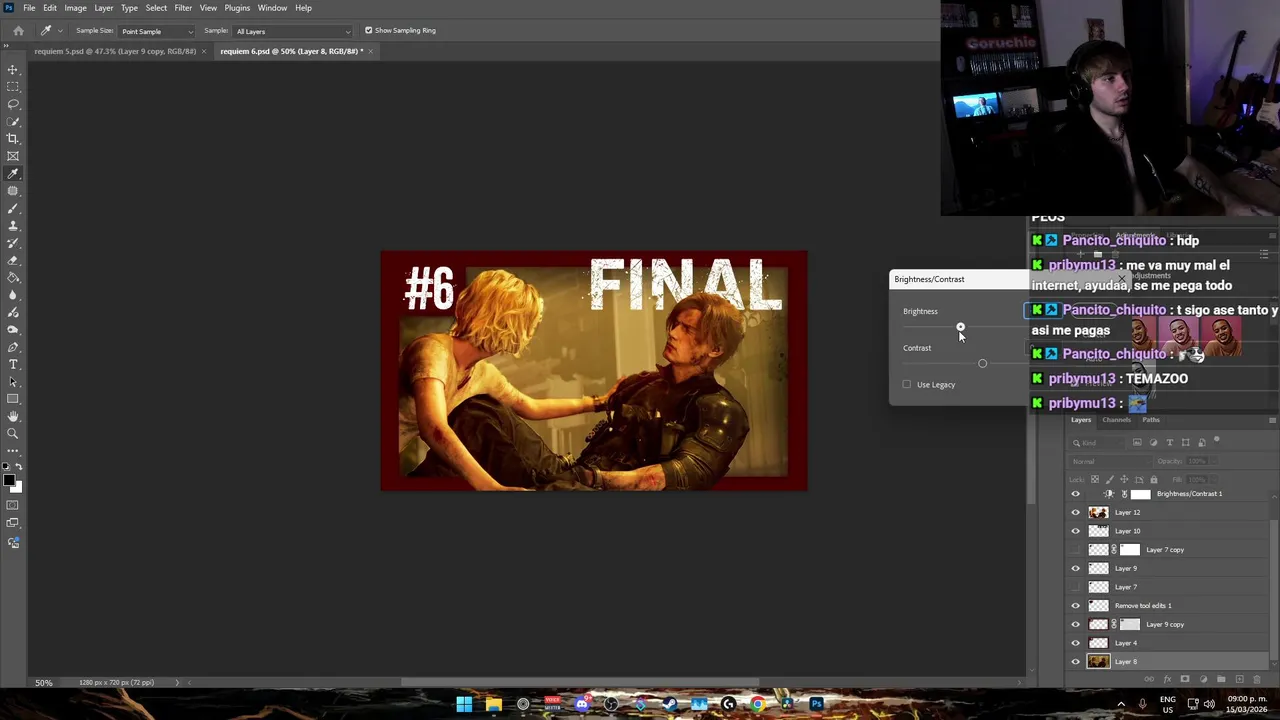The width and height of the screenshot is (1280, 720).
Task: Open the fx layer style menu
Action: (x=1167, y=679)
